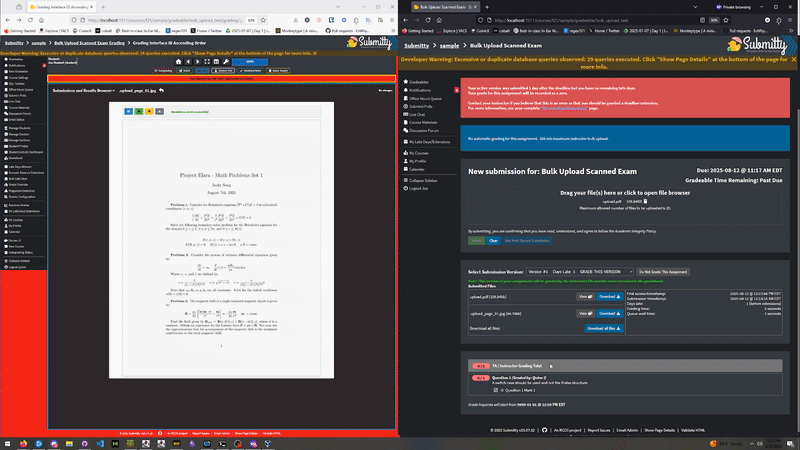The image size is (800, 450).
Task: Download the upload_page_01.jpg file
Action: point(610,313)
